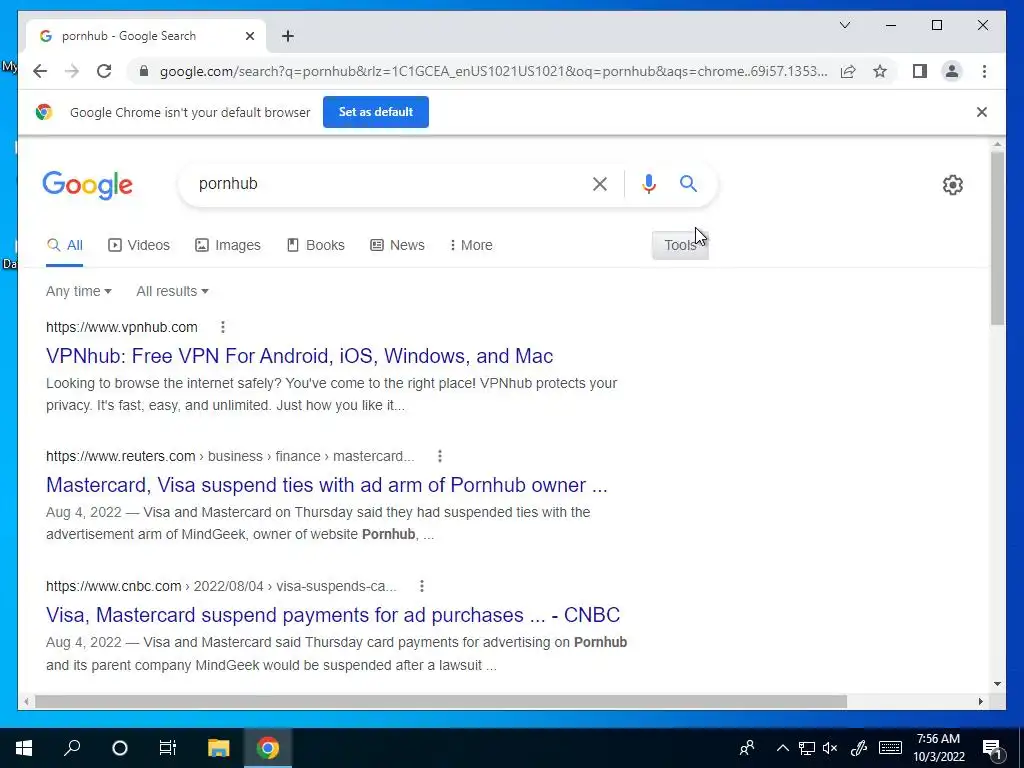1024x768 pixels.
Task: Open File Explorer from the taskbar
Action: [218, 748]
